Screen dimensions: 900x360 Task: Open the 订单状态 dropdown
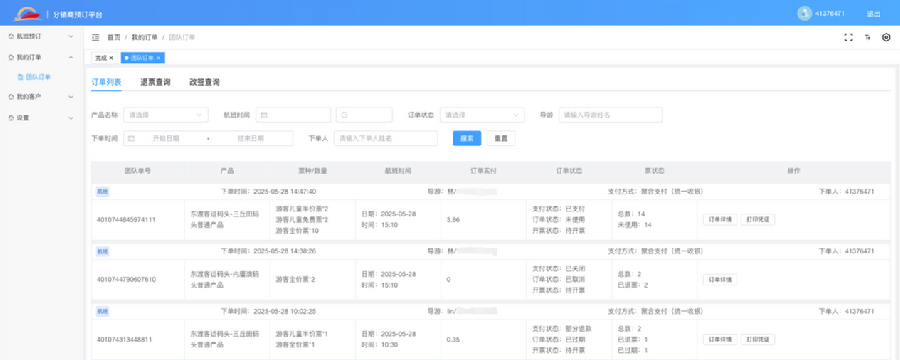[x=482, y=115]
